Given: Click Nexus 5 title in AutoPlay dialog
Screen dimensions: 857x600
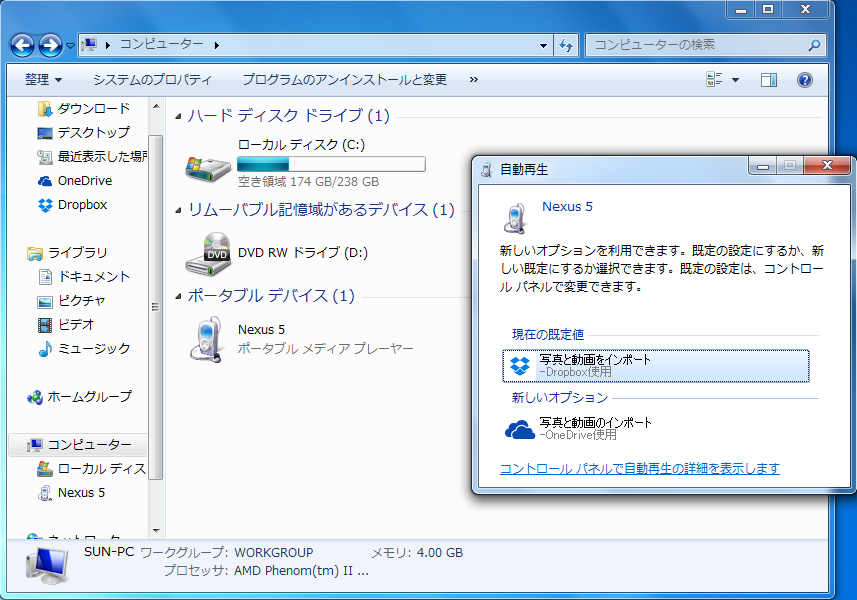Looking at the screenshot, I should 567,207.
